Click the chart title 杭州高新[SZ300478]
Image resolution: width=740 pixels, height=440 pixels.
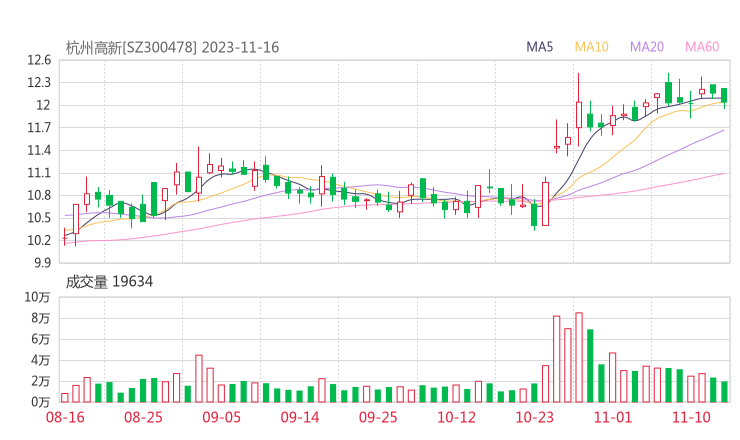coord(132,47)
